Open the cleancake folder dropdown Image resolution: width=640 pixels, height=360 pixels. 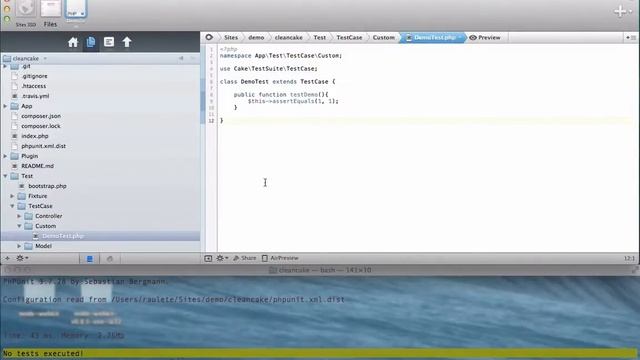tap(45, 58)
